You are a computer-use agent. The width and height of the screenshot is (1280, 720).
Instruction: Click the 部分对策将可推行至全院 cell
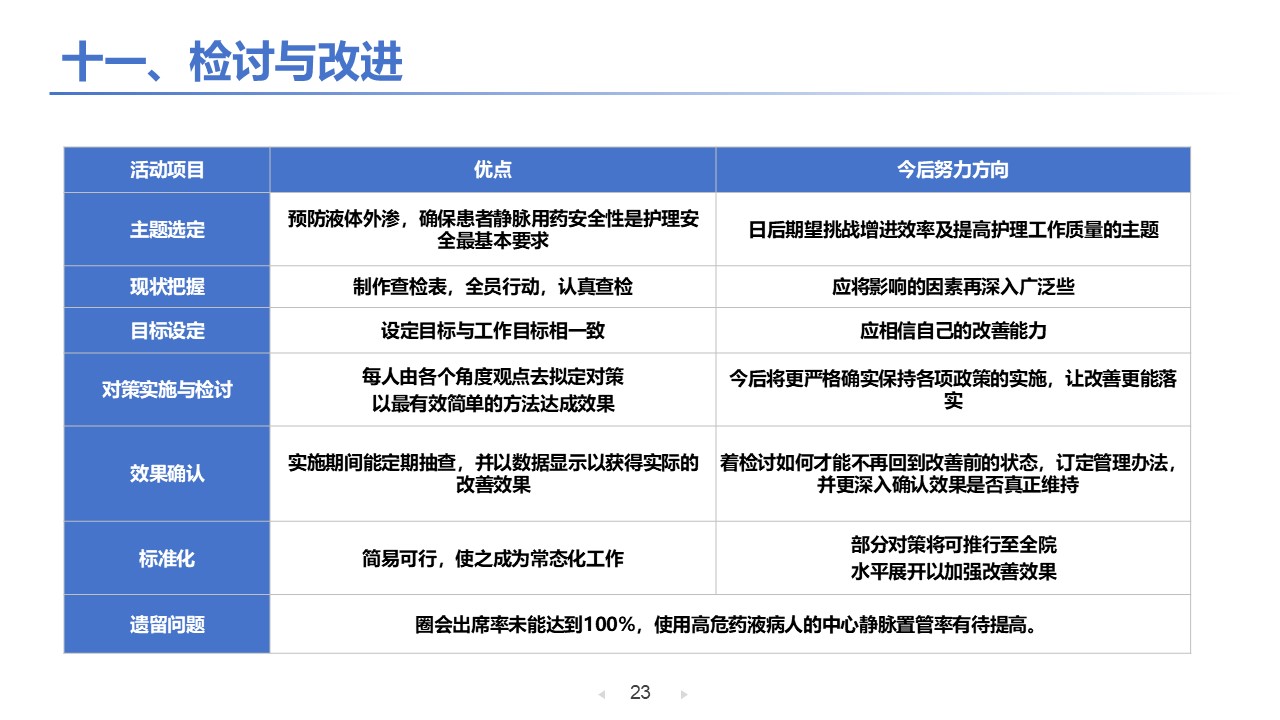point(952,546)
